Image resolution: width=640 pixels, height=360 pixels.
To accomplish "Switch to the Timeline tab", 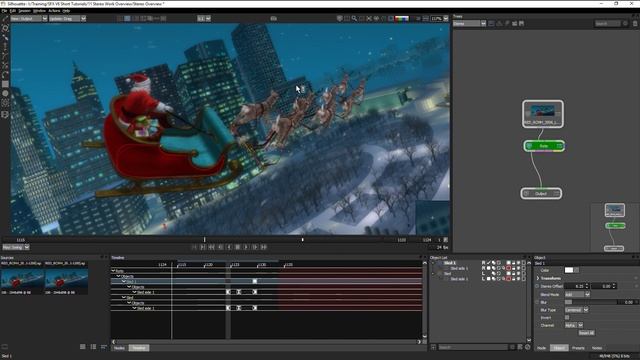I will pos(139,348).
